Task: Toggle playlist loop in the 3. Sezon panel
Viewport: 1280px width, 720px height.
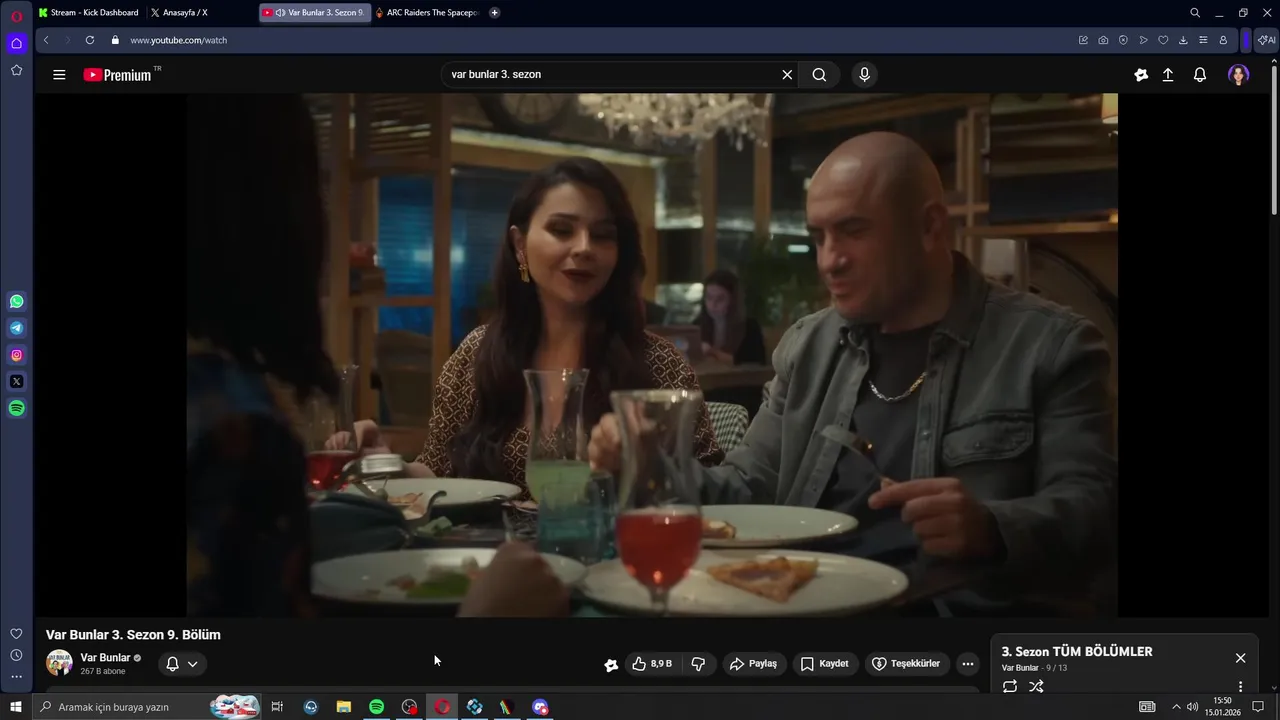Action: point(1010,687)
